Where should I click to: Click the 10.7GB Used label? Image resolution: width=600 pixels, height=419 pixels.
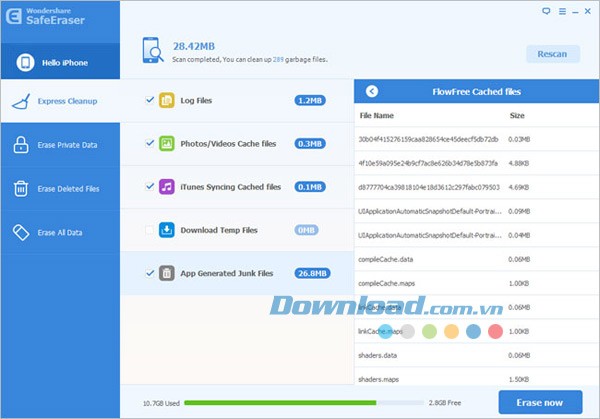[x=161, y=403]
